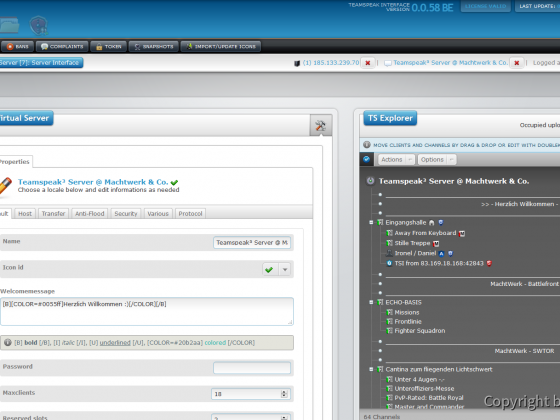This screenshot has height=420, width=560.
Task: Click the red M icon on Away From Keyboard
Action: click(x=462, y=234)
